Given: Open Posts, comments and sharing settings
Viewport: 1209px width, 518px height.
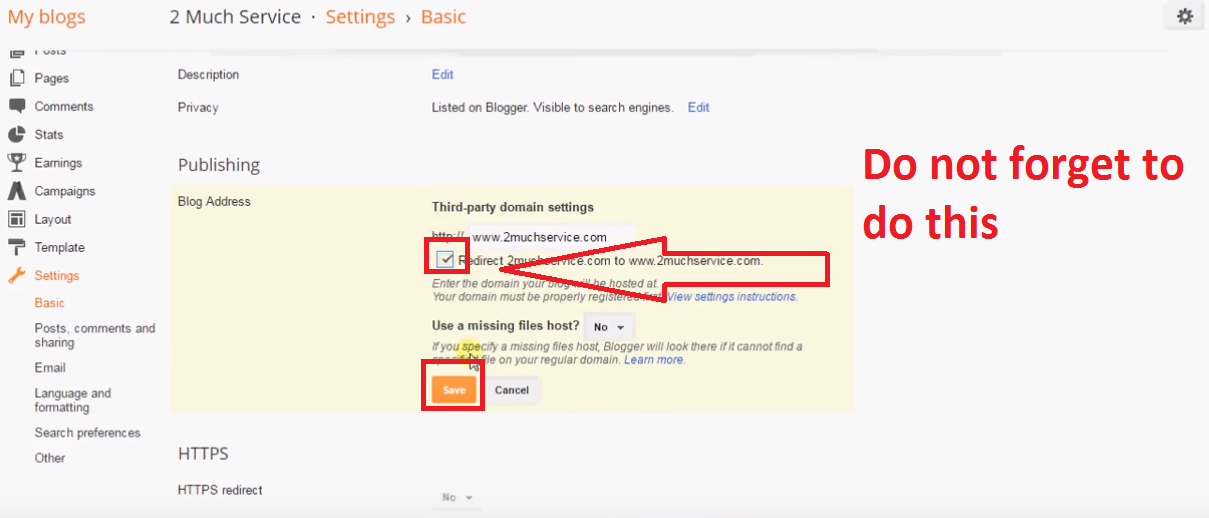Looking at the screenshot, I should pos(95,335).
